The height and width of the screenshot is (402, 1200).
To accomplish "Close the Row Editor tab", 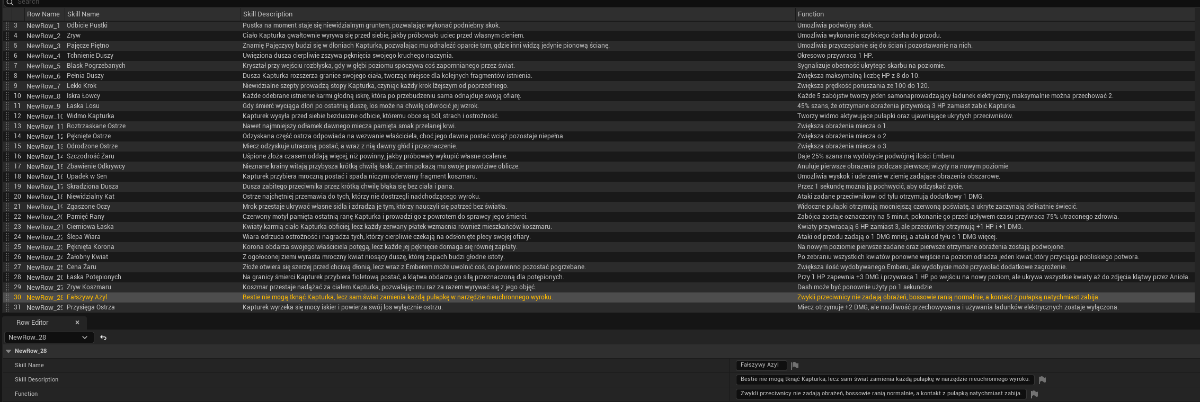I will pyautogui.click(x=77, y=323).
